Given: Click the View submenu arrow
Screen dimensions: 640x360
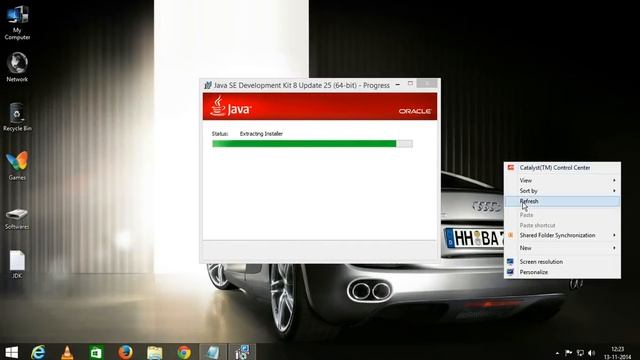Looking at the screenshot, I should click(x=614, y=180).
